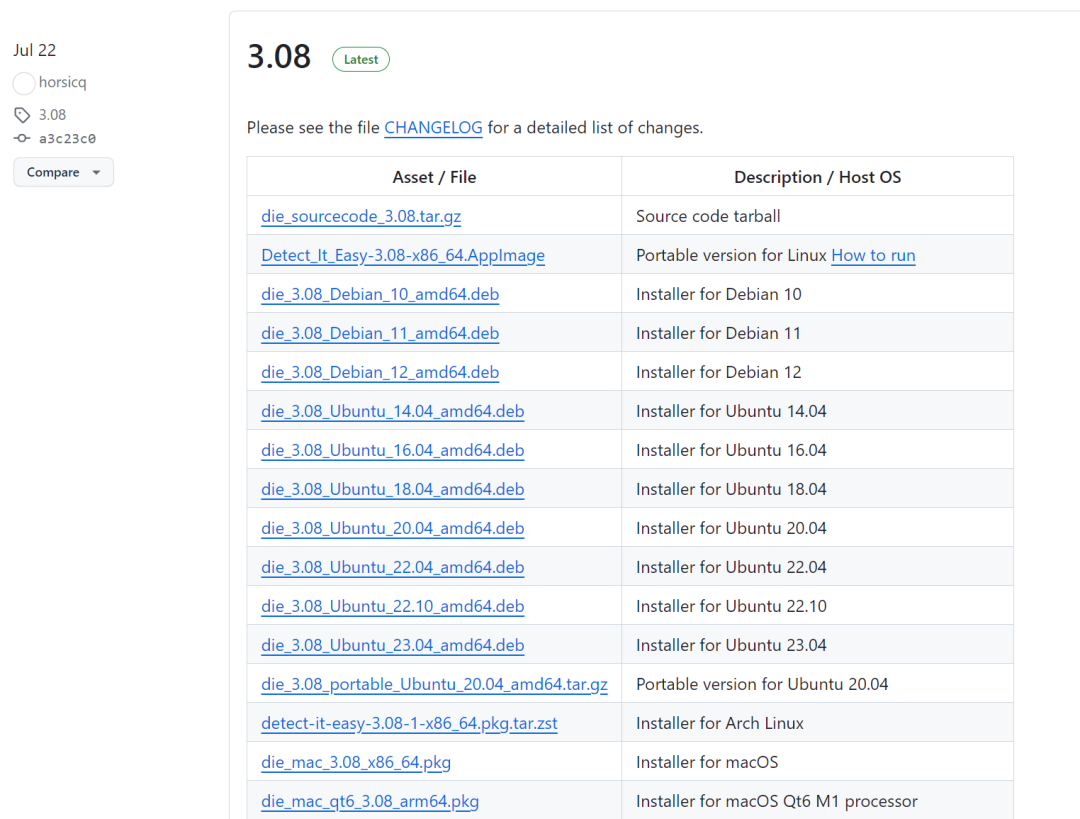Image resolution: width=1080 pixels, height=819 pixels.
Task: Open commit a3c23c0
Action: [68, 138]
